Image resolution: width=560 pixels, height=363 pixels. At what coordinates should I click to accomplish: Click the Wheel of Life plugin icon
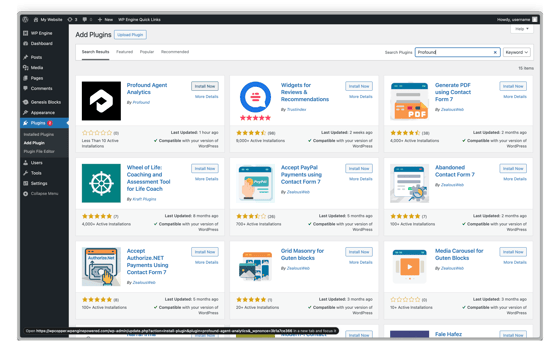pyautogui.click(x=101, y=183)
